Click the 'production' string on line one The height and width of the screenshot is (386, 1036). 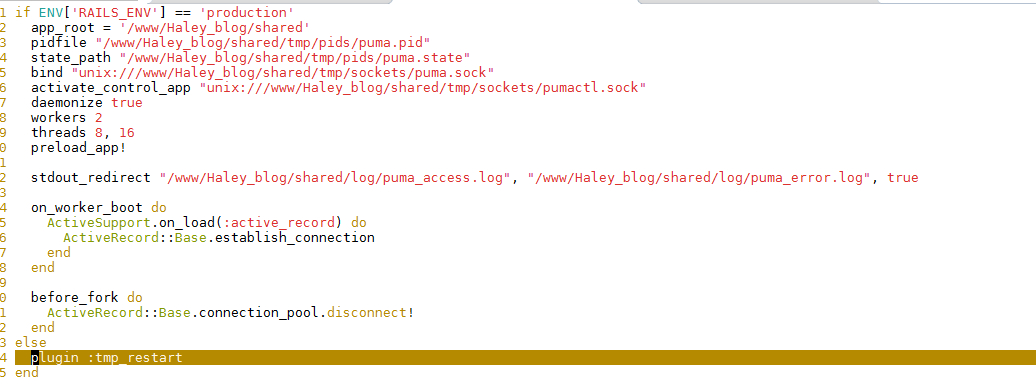[x=250, y=12]
